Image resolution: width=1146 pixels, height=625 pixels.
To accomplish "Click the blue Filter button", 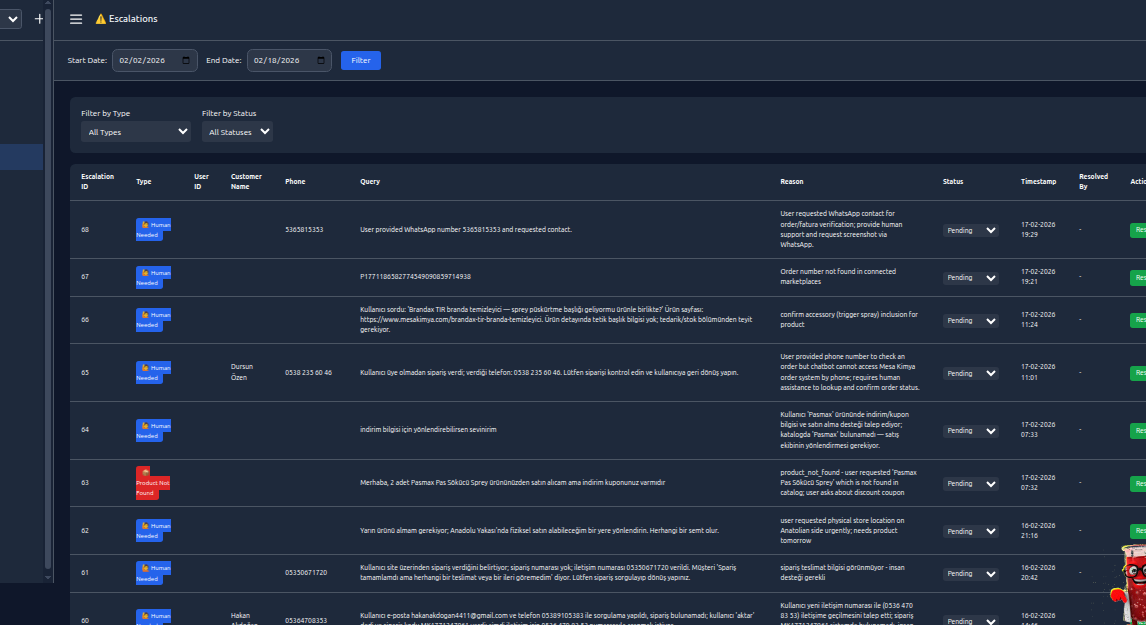I will pyautogui.click(x=360, y=60).
